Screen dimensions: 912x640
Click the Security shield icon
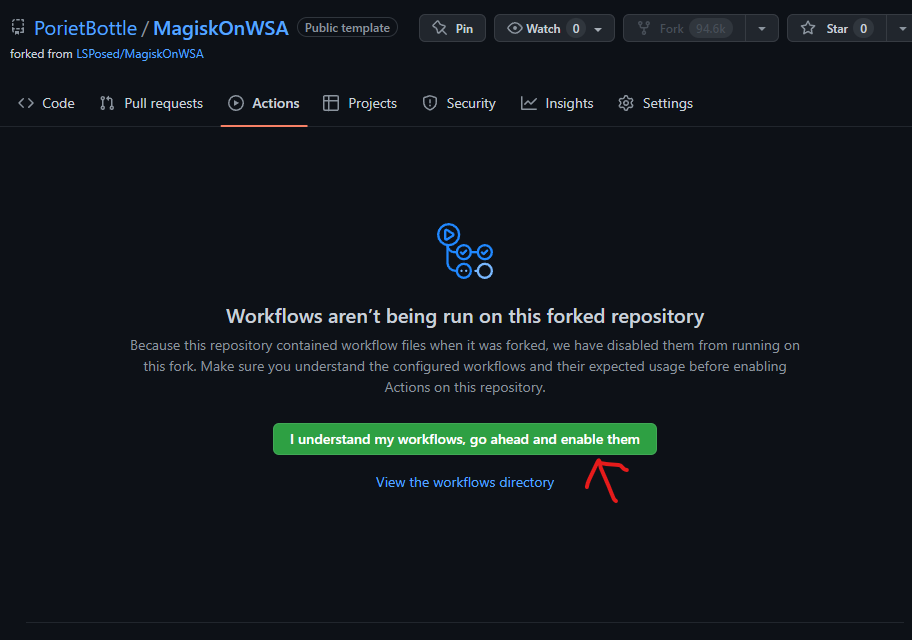click(430, 104)
